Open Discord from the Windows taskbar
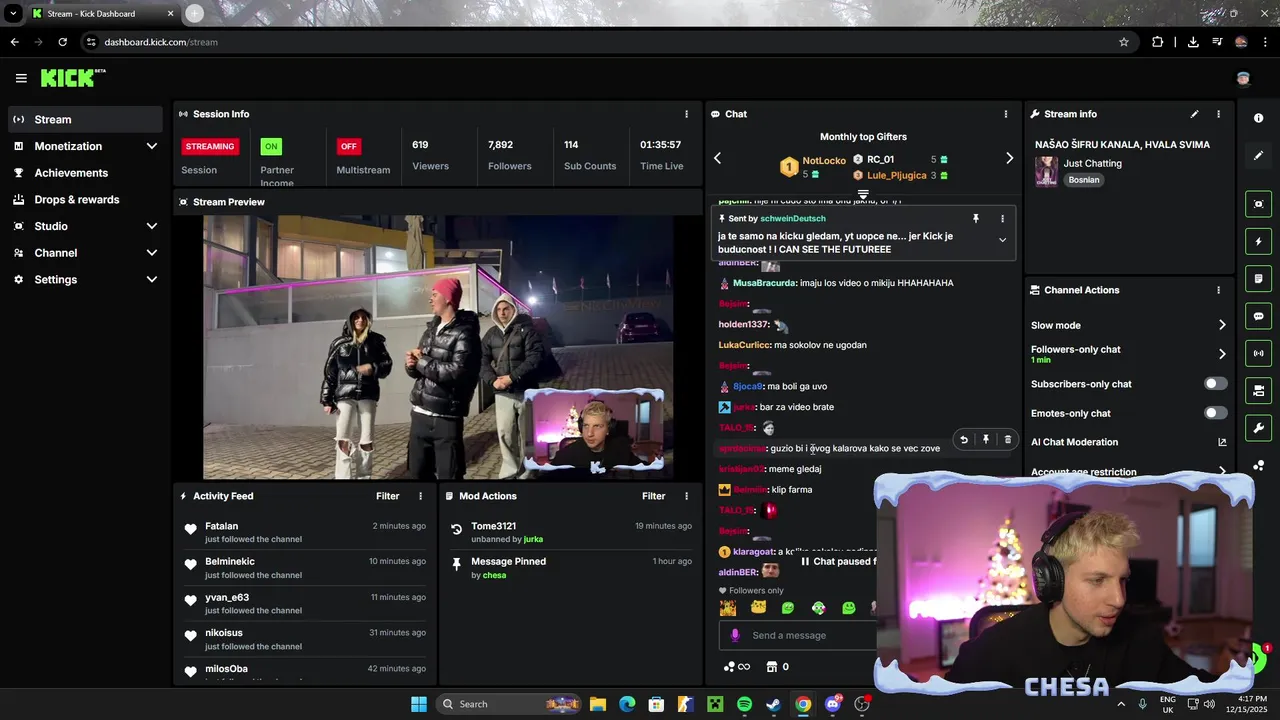 pyautogui.click(x=832, y=704)
